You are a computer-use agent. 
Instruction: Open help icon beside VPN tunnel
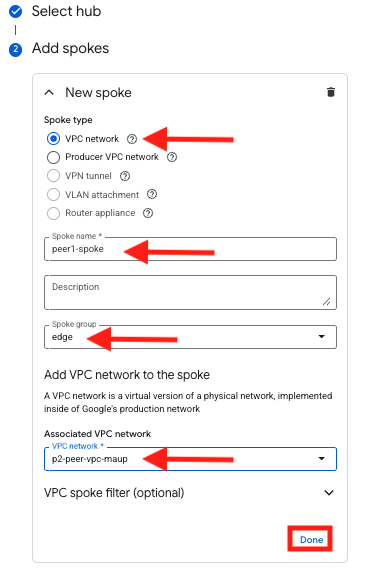pyautogui.click(x=125, y=176)
